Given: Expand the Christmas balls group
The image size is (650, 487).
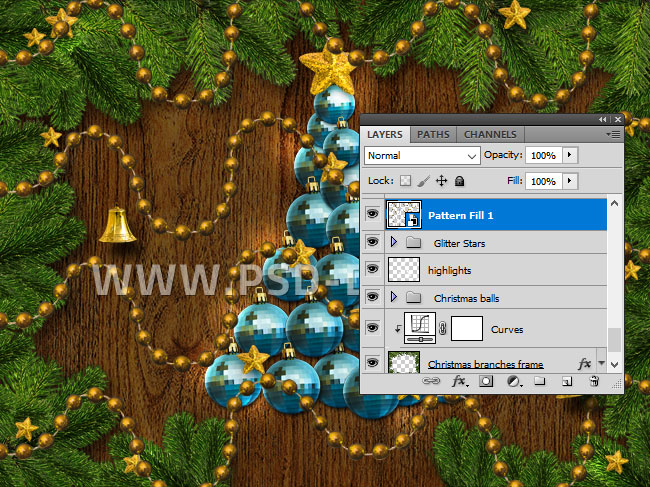Looking at the screenshot, I should [x=393, y=297].
